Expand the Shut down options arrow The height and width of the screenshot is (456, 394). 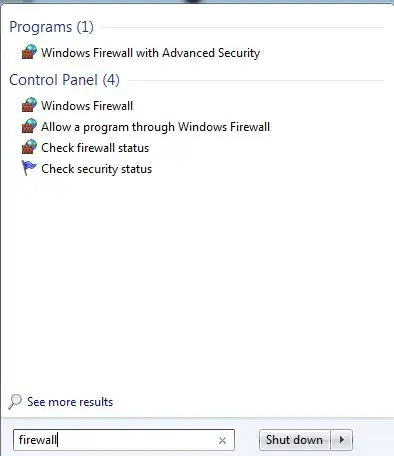[341, 440]
